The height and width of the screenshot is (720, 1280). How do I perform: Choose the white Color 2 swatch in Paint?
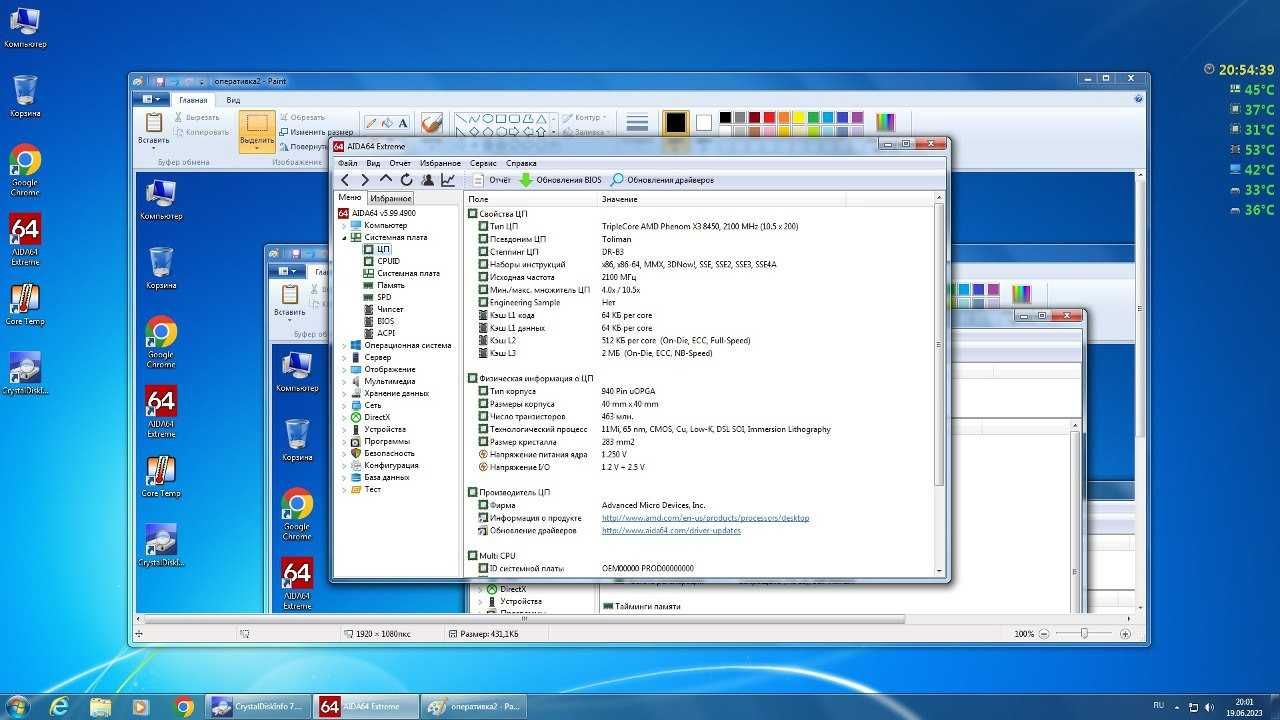[704, 122]
